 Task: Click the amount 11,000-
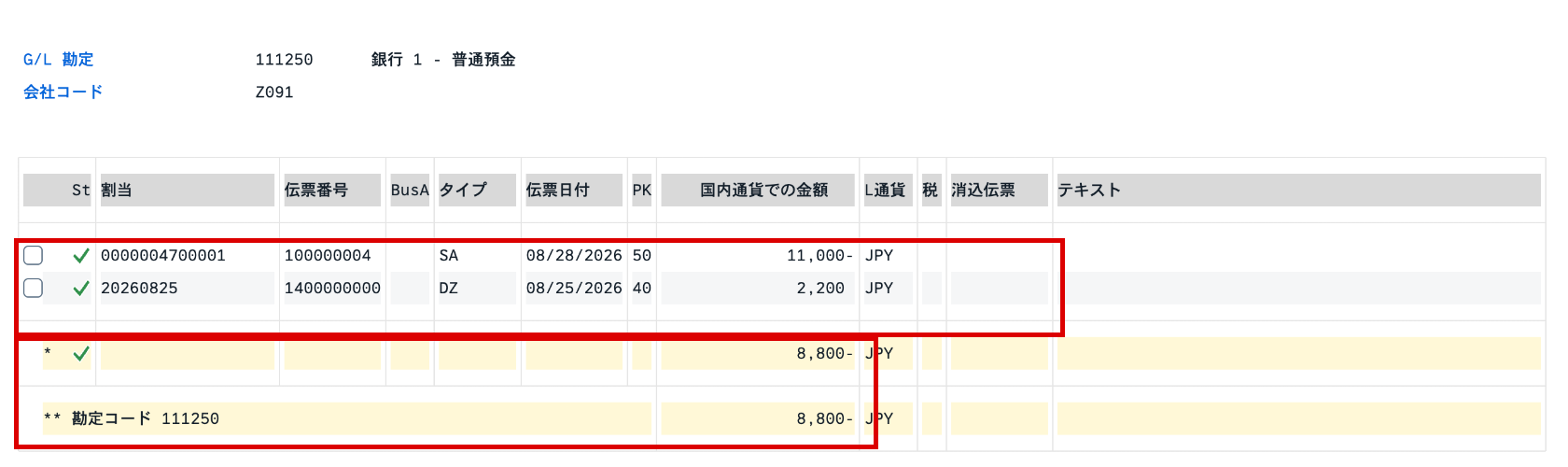[819, 255]
